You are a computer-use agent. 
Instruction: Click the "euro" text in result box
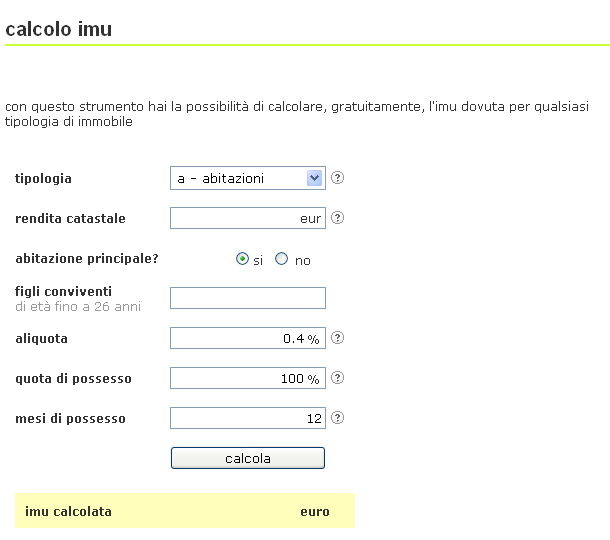[x=315, y=512]
